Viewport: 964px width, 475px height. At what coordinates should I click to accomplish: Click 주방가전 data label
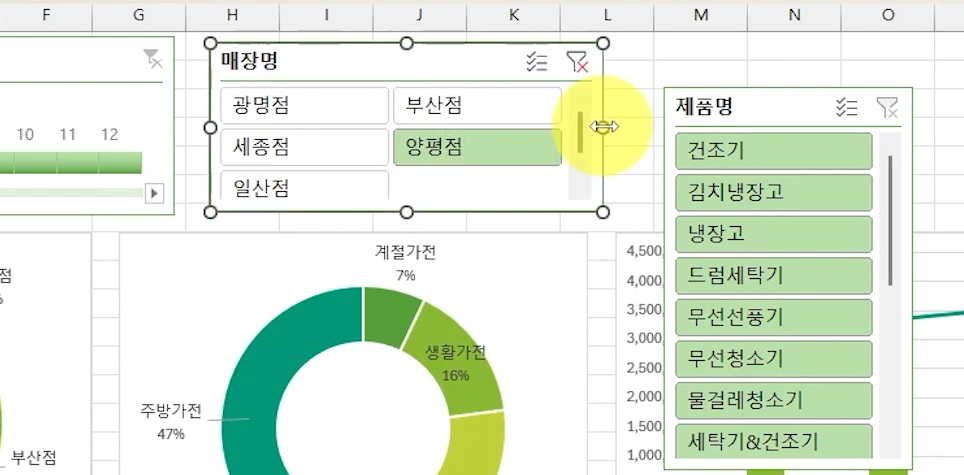[x=171, y=422]
